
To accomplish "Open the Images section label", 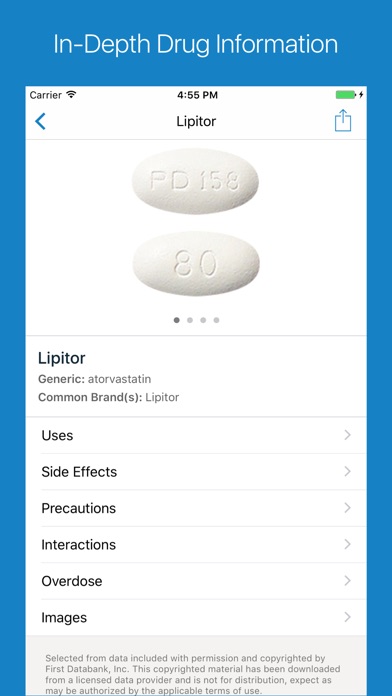I will coord(64,617).
